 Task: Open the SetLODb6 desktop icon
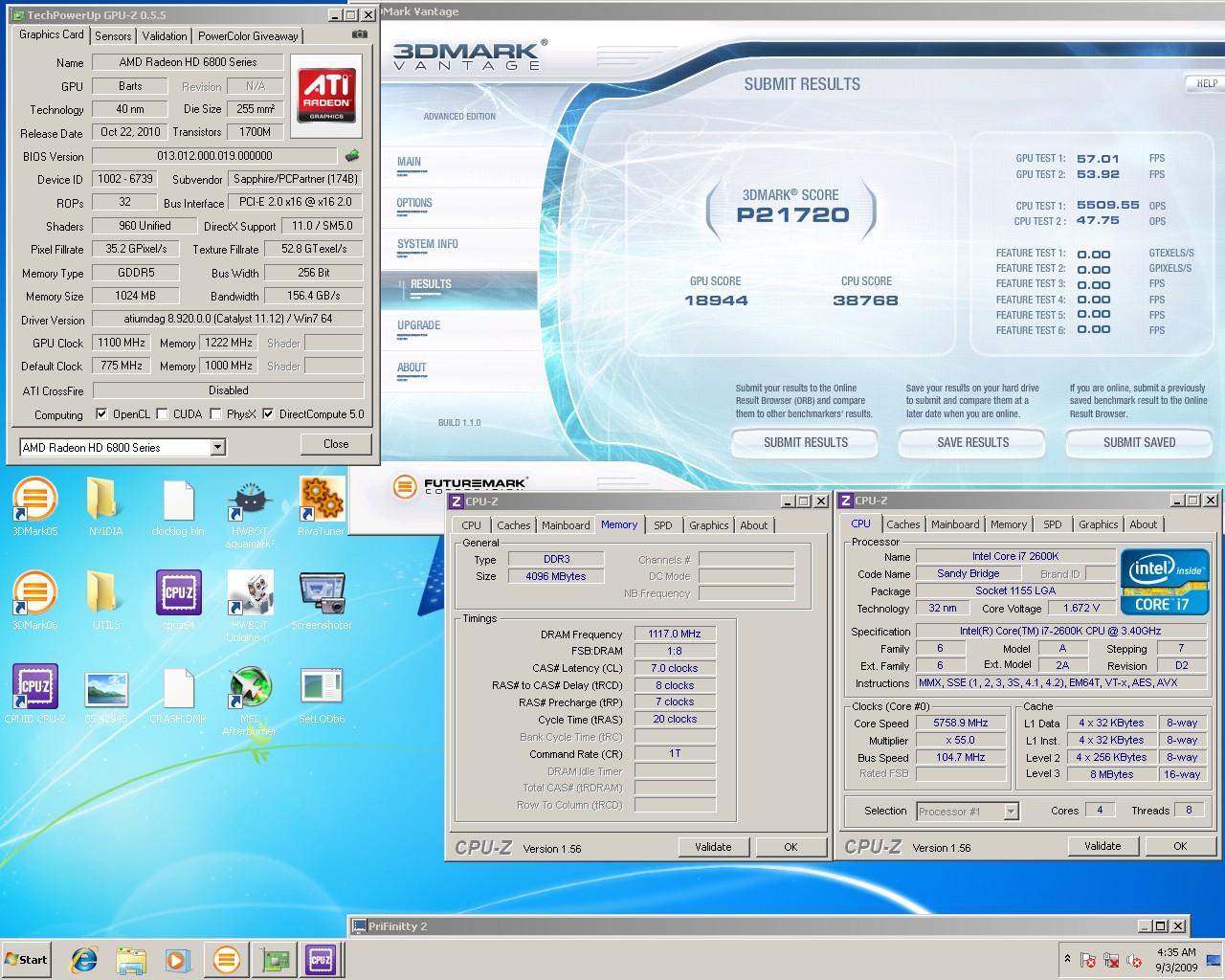(x=321, y=694)
